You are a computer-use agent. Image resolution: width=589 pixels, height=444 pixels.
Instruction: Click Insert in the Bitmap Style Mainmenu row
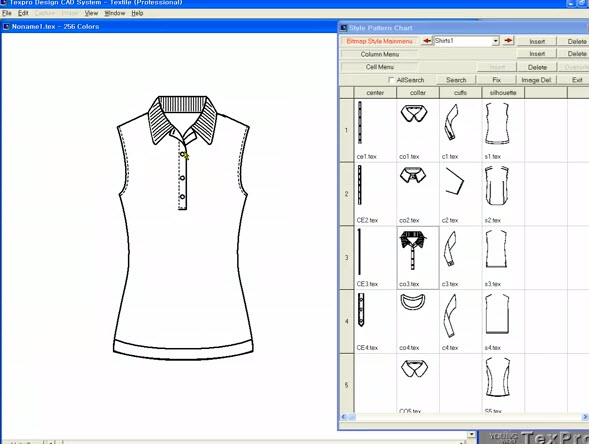click(x=537, y=41)
